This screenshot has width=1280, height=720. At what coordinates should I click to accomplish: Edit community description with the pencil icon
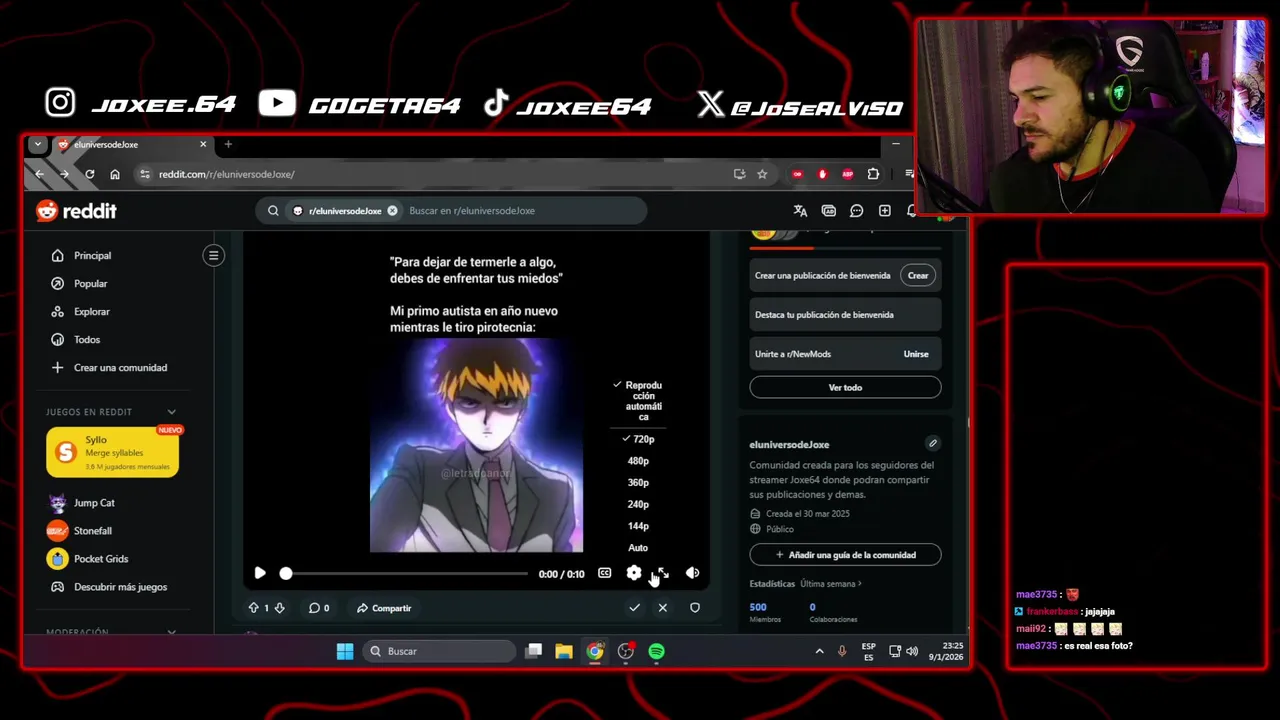pos(932,443)
